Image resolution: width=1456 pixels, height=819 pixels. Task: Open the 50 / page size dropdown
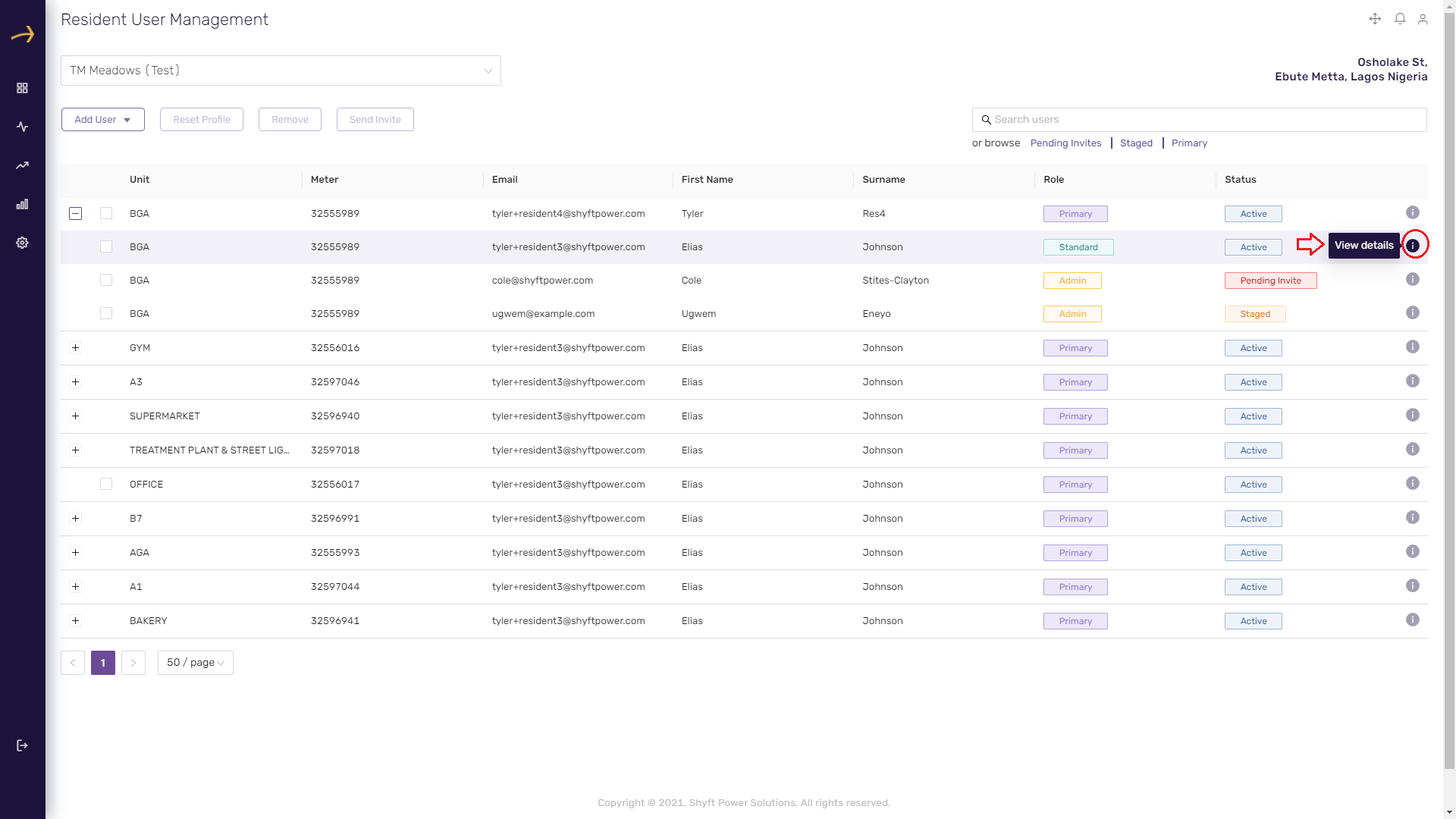tap(196, 663)
